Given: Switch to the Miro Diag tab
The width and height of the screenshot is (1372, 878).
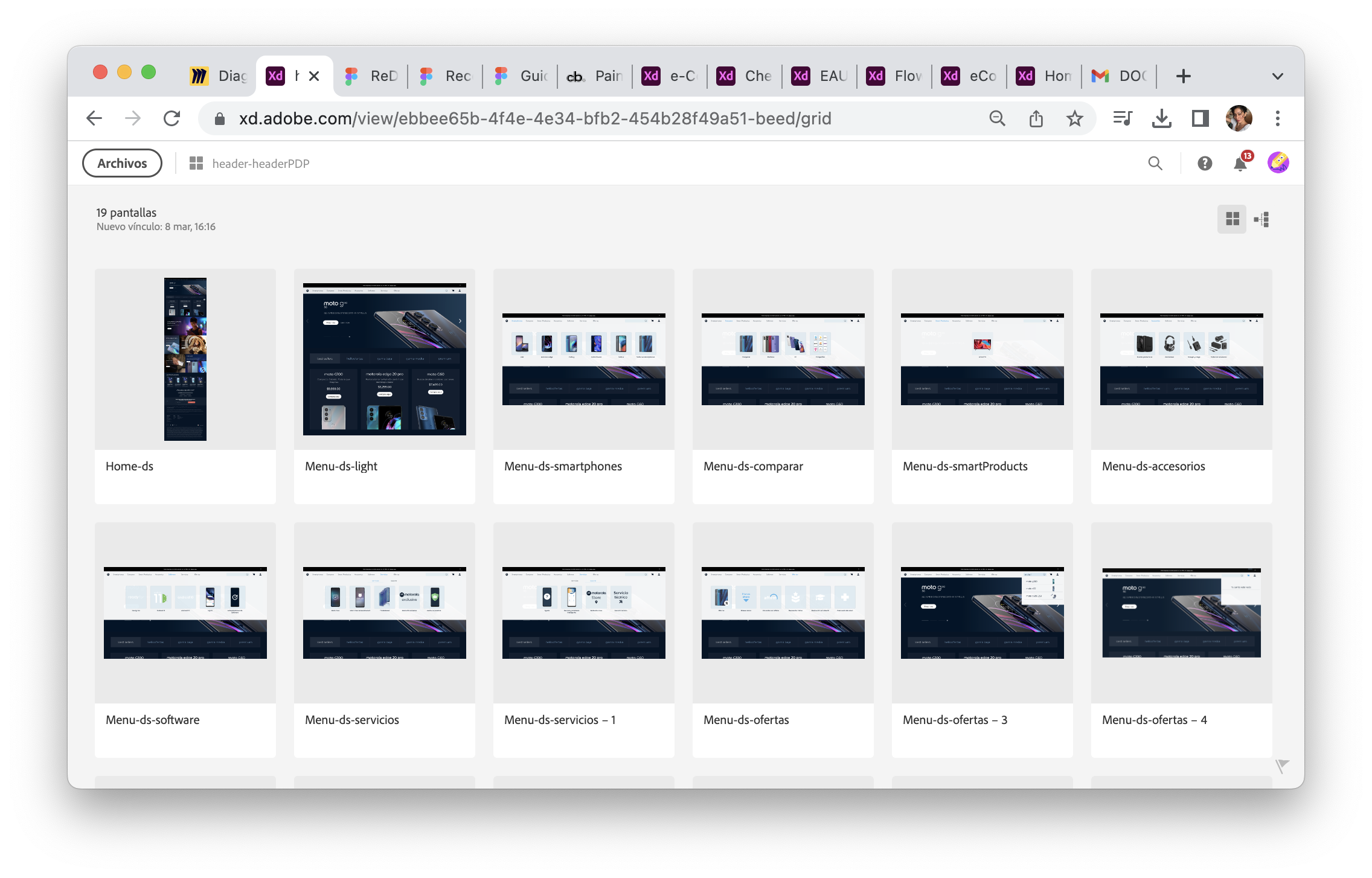Looking at the screenshot, I should coord(219,76).
